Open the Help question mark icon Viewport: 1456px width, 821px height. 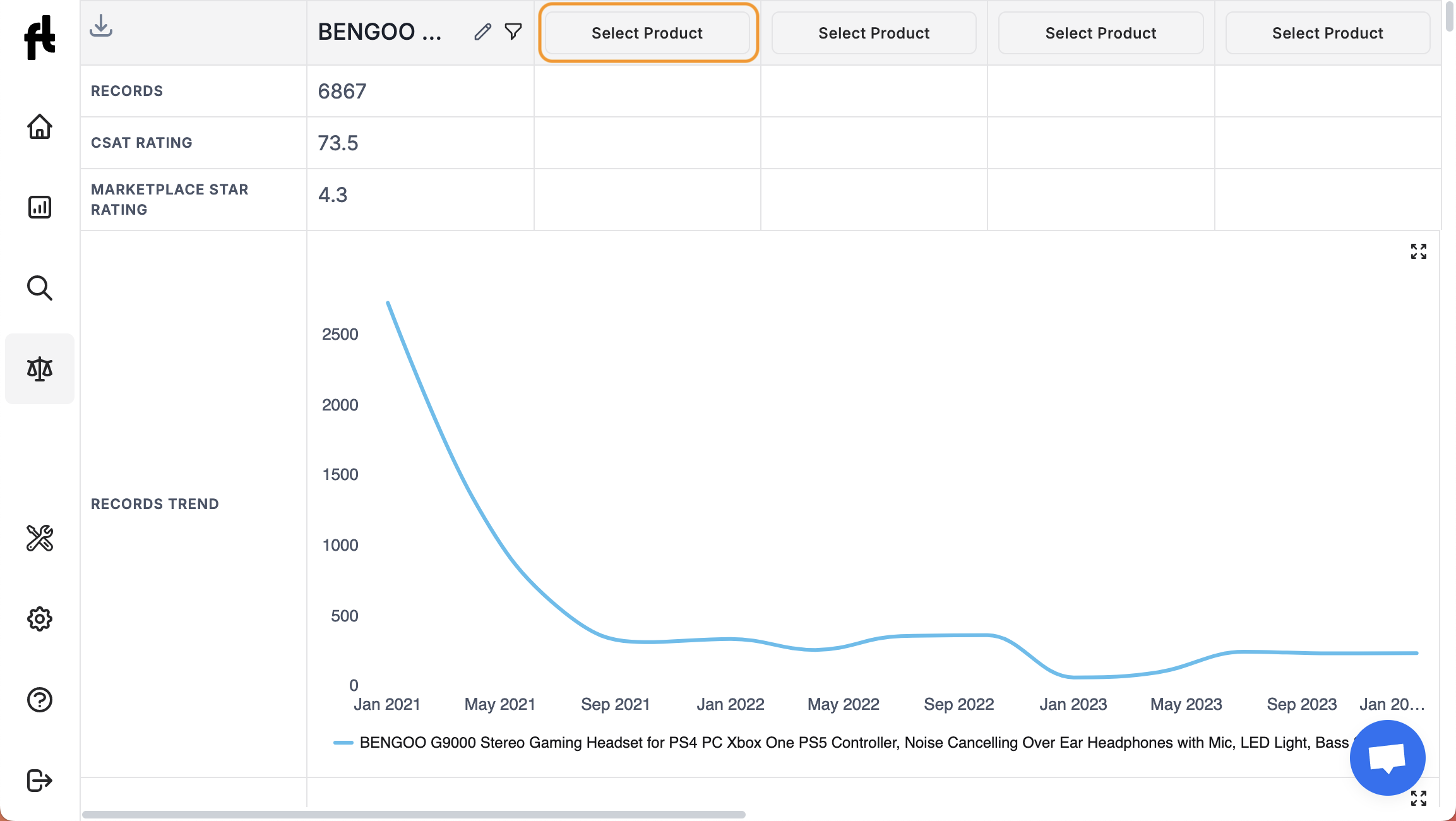pyautogui.click(x=40, y=700)
